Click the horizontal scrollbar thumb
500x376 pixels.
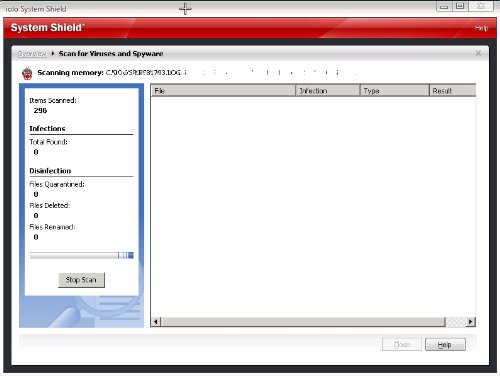point(303,322)
